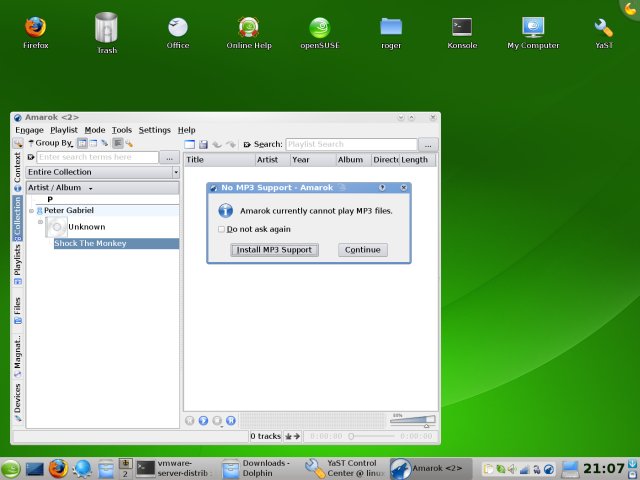Screen dimensions: 640x480
Task: Collapse the Peter Gabriel tree node
Action: [x=31, y=211]
